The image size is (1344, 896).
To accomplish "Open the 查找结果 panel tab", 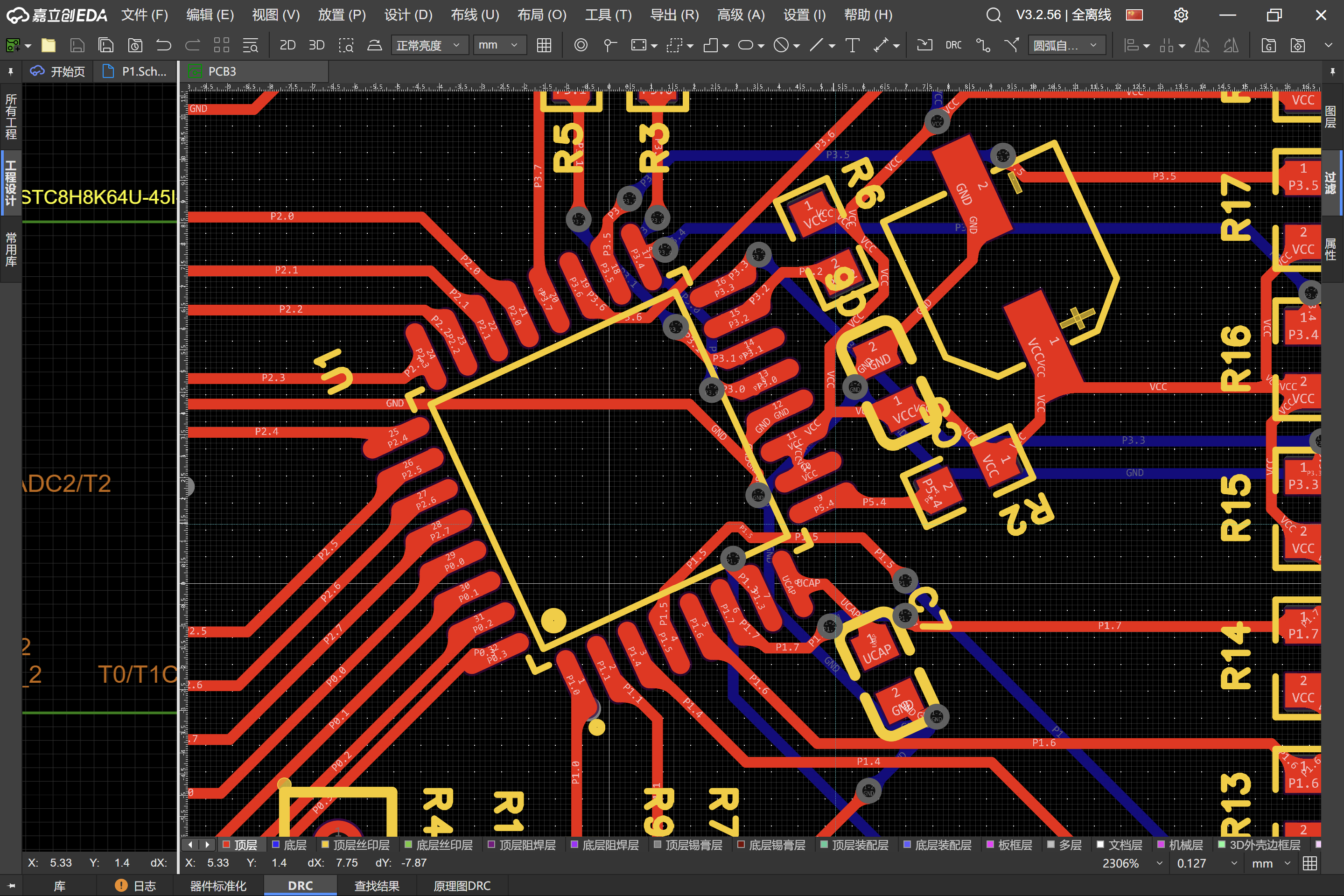I will tap(377, 886).
